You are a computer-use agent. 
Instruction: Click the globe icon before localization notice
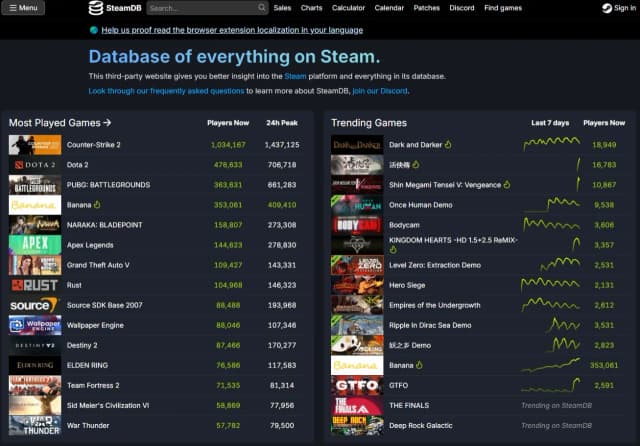click(x=94, y=31)
